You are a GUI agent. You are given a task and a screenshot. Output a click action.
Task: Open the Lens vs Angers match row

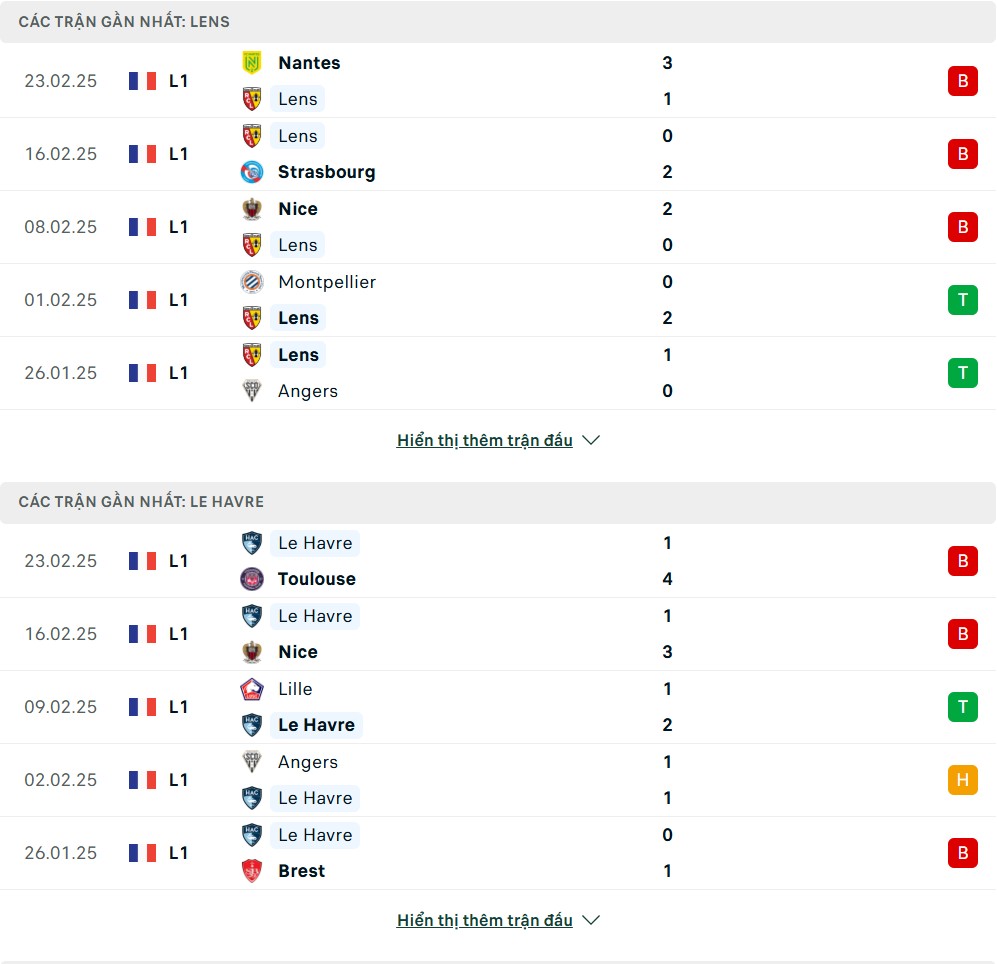click(498, 373)
